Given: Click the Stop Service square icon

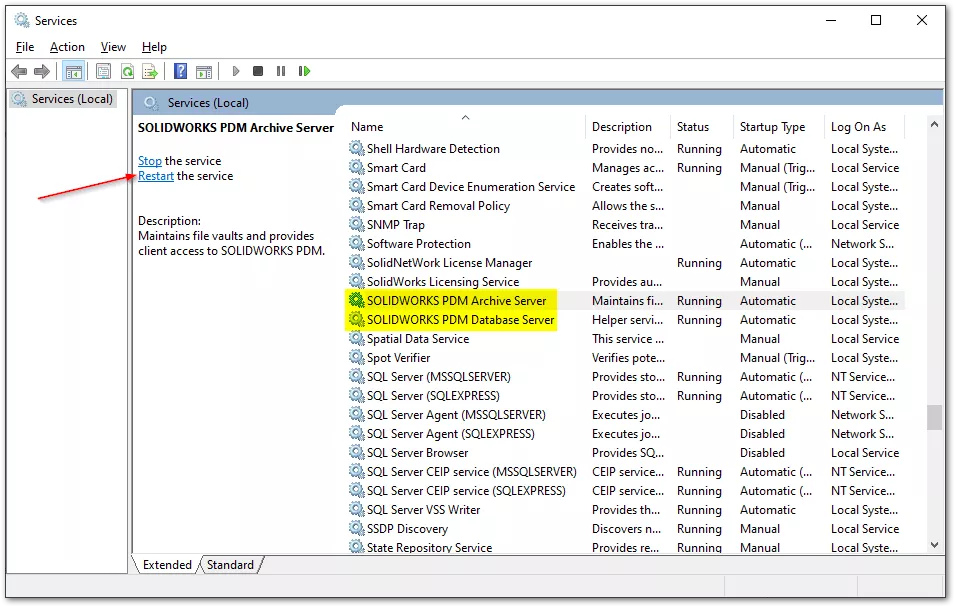Looking at the screenshot, I should (258, 71).
